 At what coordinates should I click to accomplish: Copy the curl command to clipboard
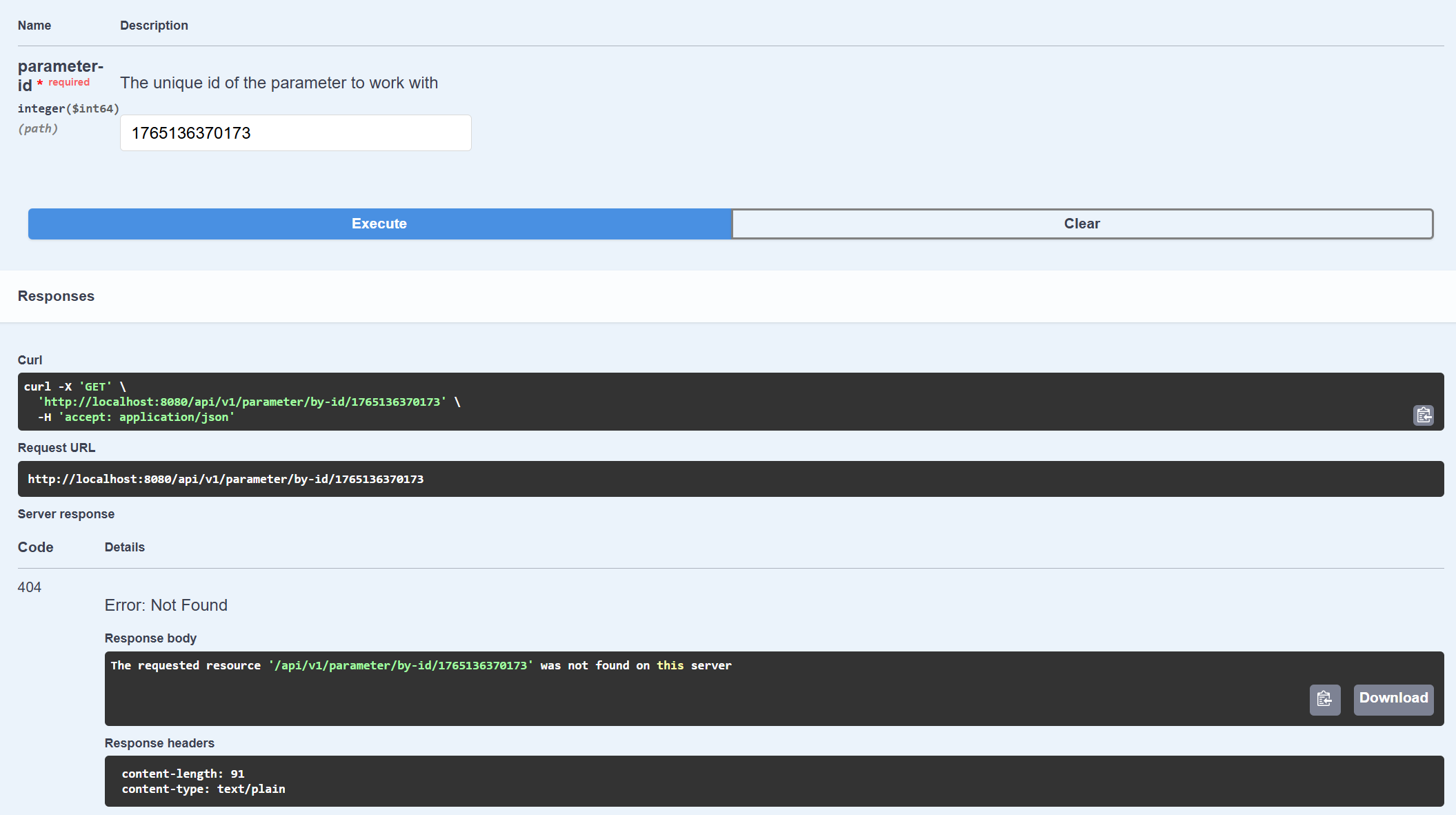pos(1423,415)
